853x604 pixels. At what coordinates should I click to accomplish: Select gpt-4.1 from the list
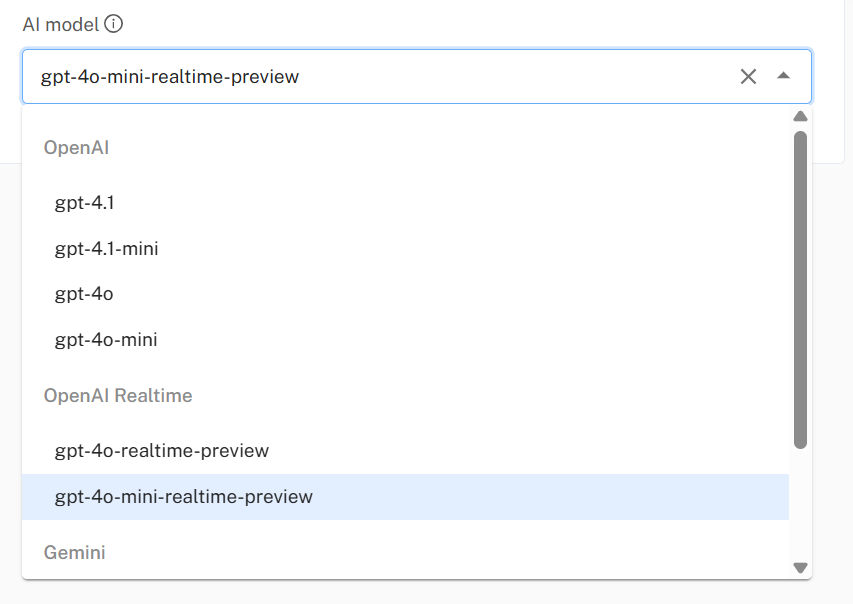pos(84,203)
